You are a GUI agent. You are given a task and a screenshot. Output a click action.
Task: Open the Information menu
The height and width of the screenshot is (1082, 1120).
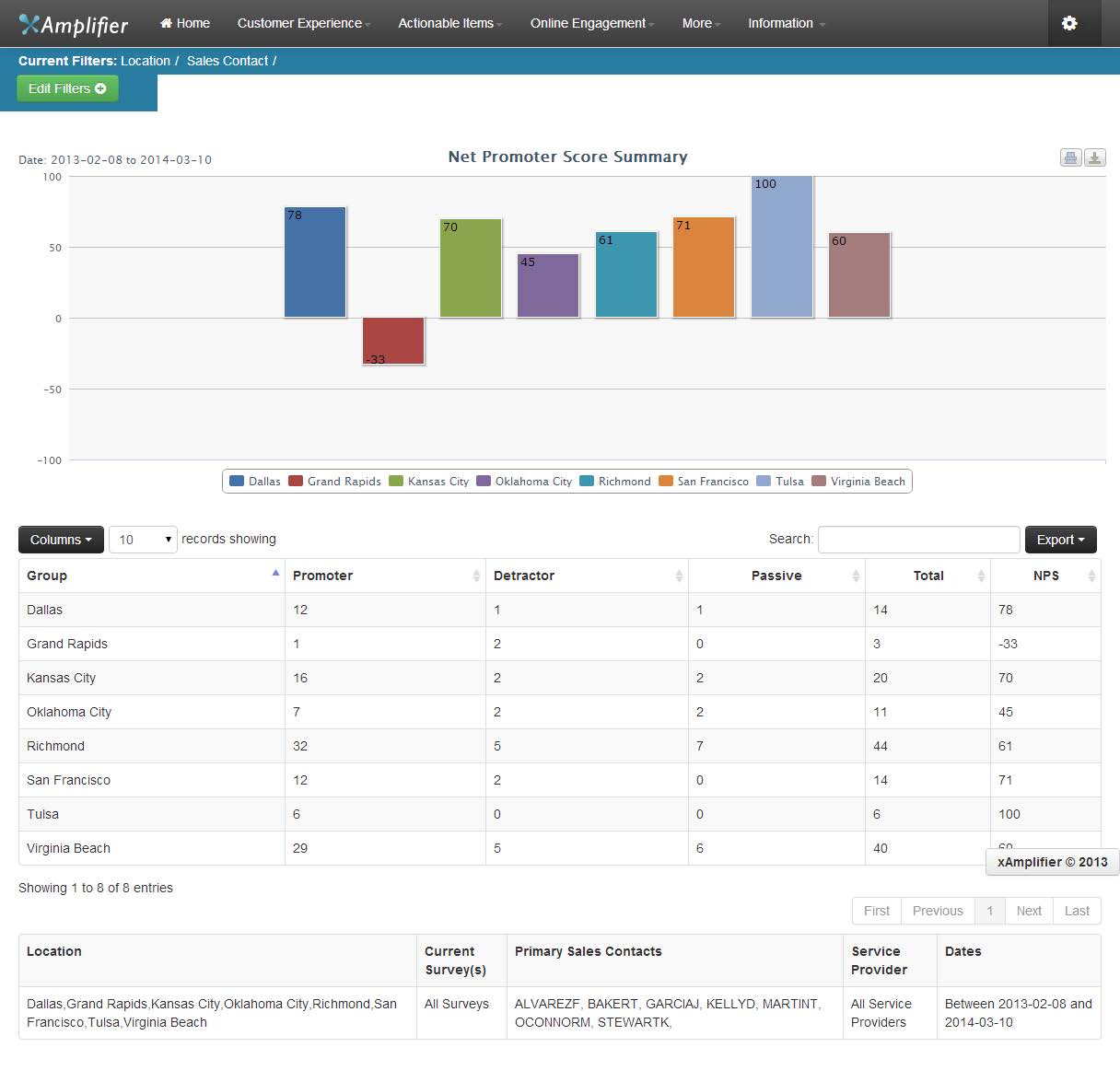786,23
